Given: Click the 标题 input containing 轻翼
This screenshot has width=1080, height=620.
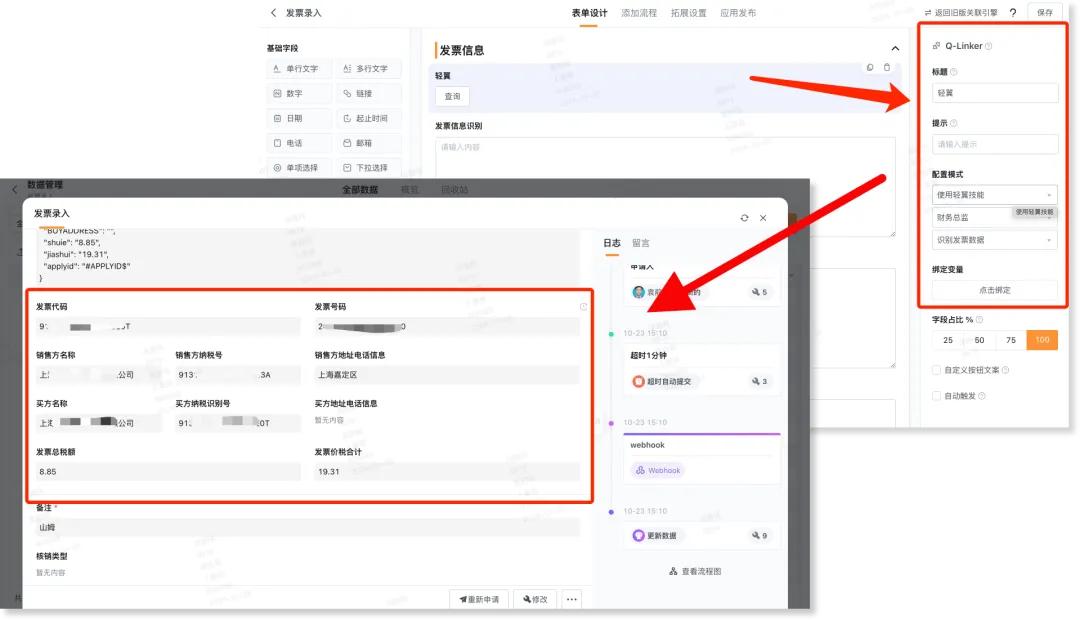Looking at the screenshot, I should (995, 93).
